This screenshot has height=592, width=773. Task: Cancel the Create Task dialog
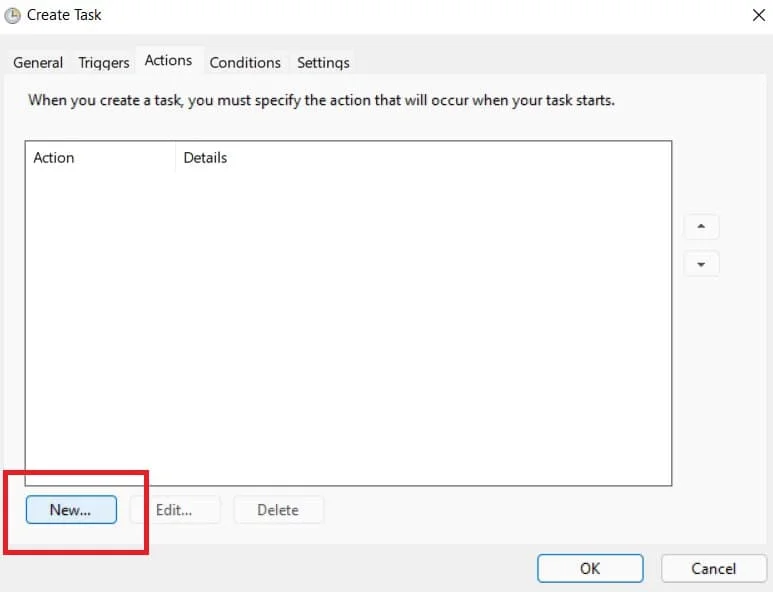(714, 568)
